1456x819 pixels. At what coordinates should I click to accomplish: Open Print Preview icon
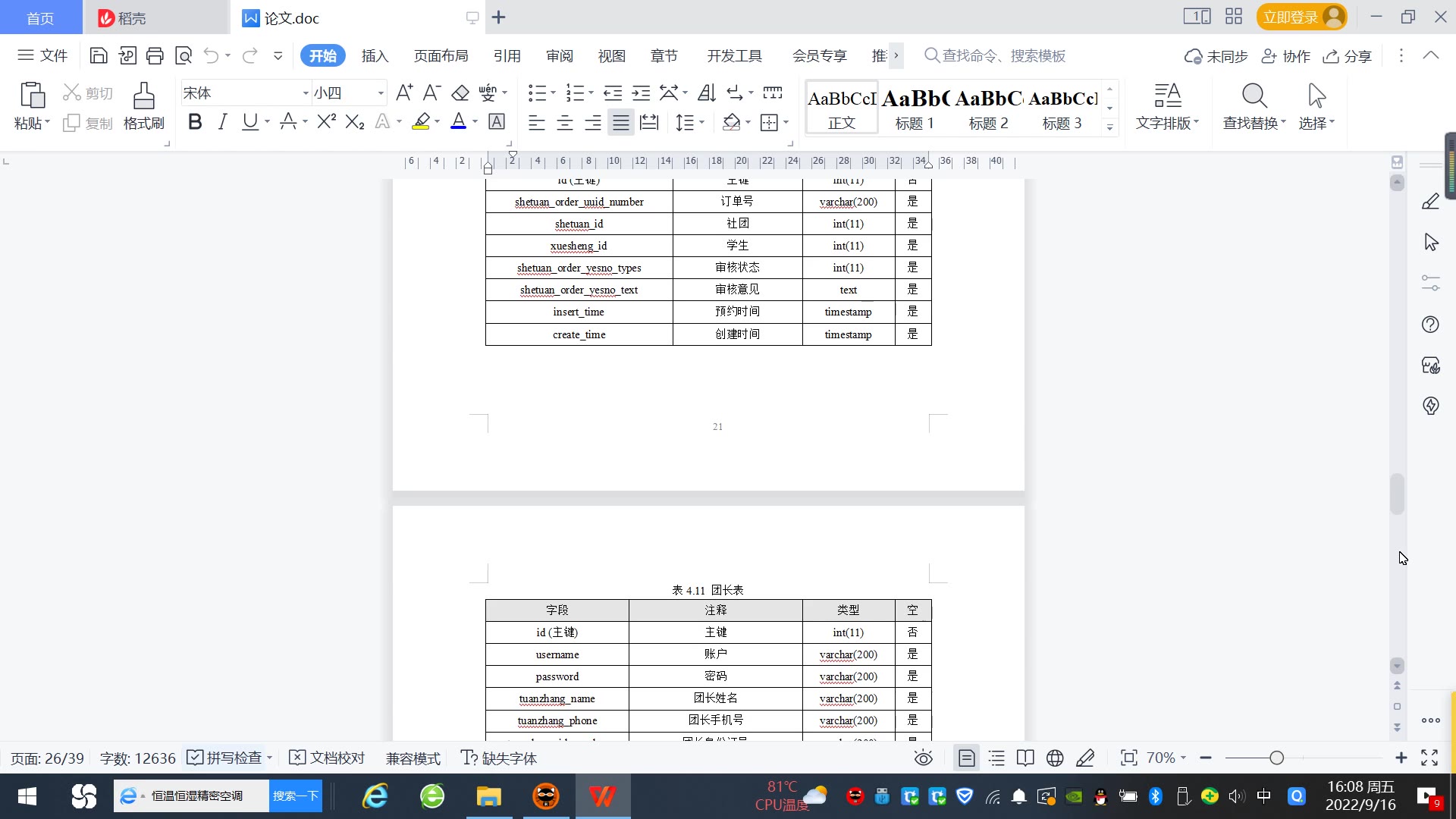point(184,55)
